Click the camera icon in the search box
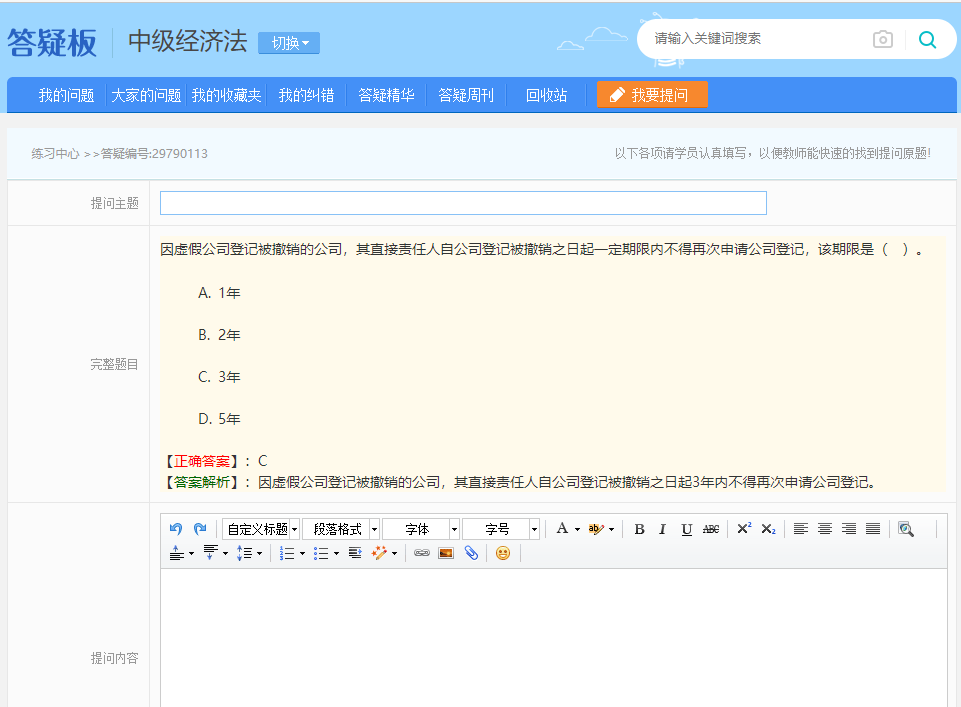 coord(881,39)
